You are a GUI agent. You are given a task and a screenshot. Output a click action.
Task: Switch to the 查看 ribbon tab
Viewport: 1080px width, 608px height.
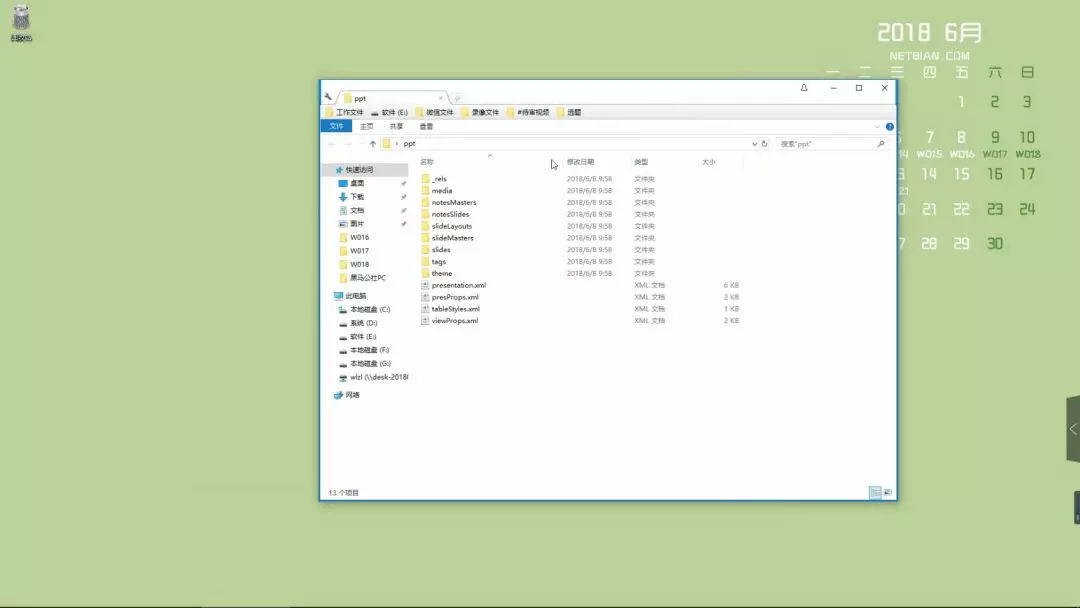pos(426,127)
